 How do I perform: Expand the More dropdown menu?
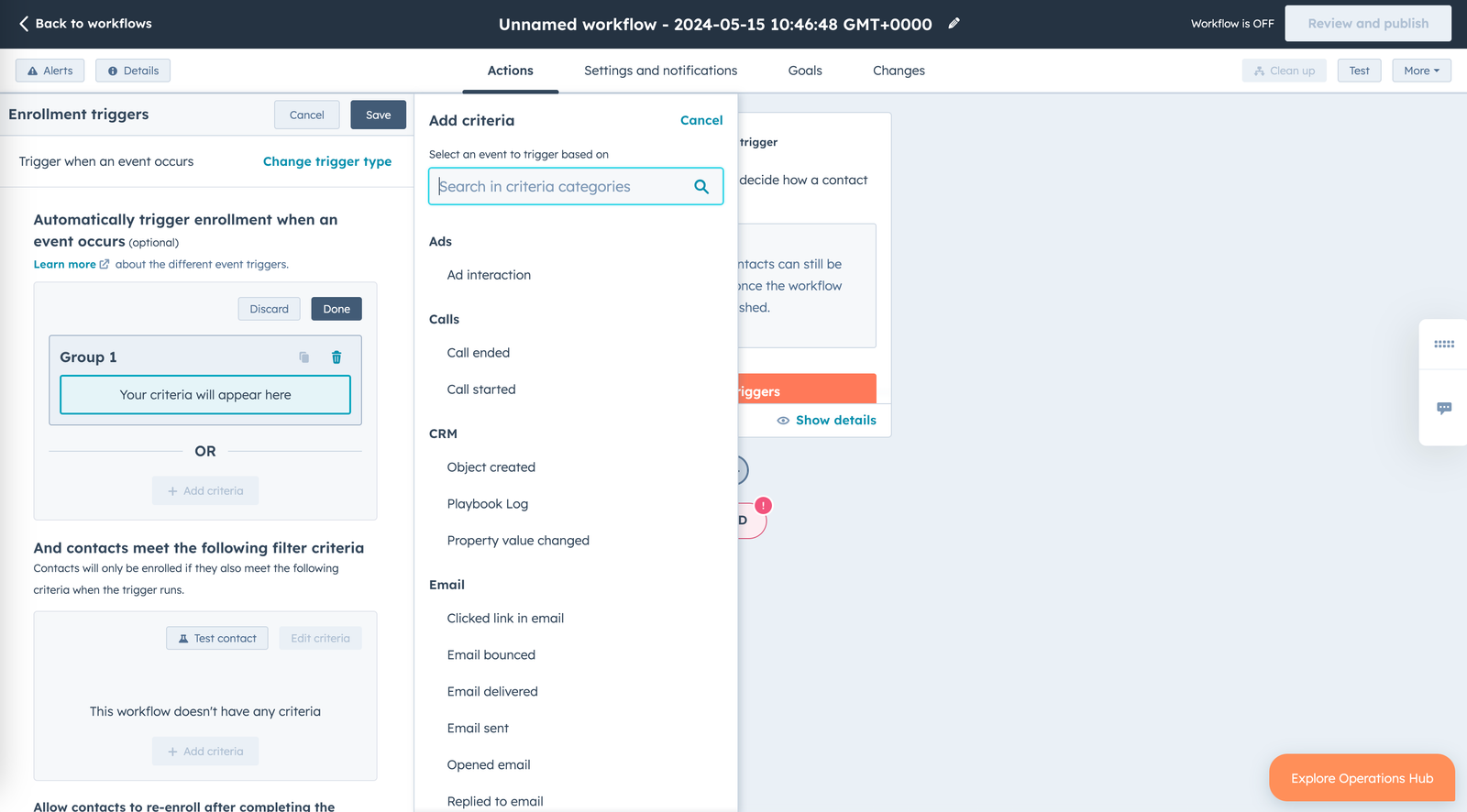point(1420,71)
